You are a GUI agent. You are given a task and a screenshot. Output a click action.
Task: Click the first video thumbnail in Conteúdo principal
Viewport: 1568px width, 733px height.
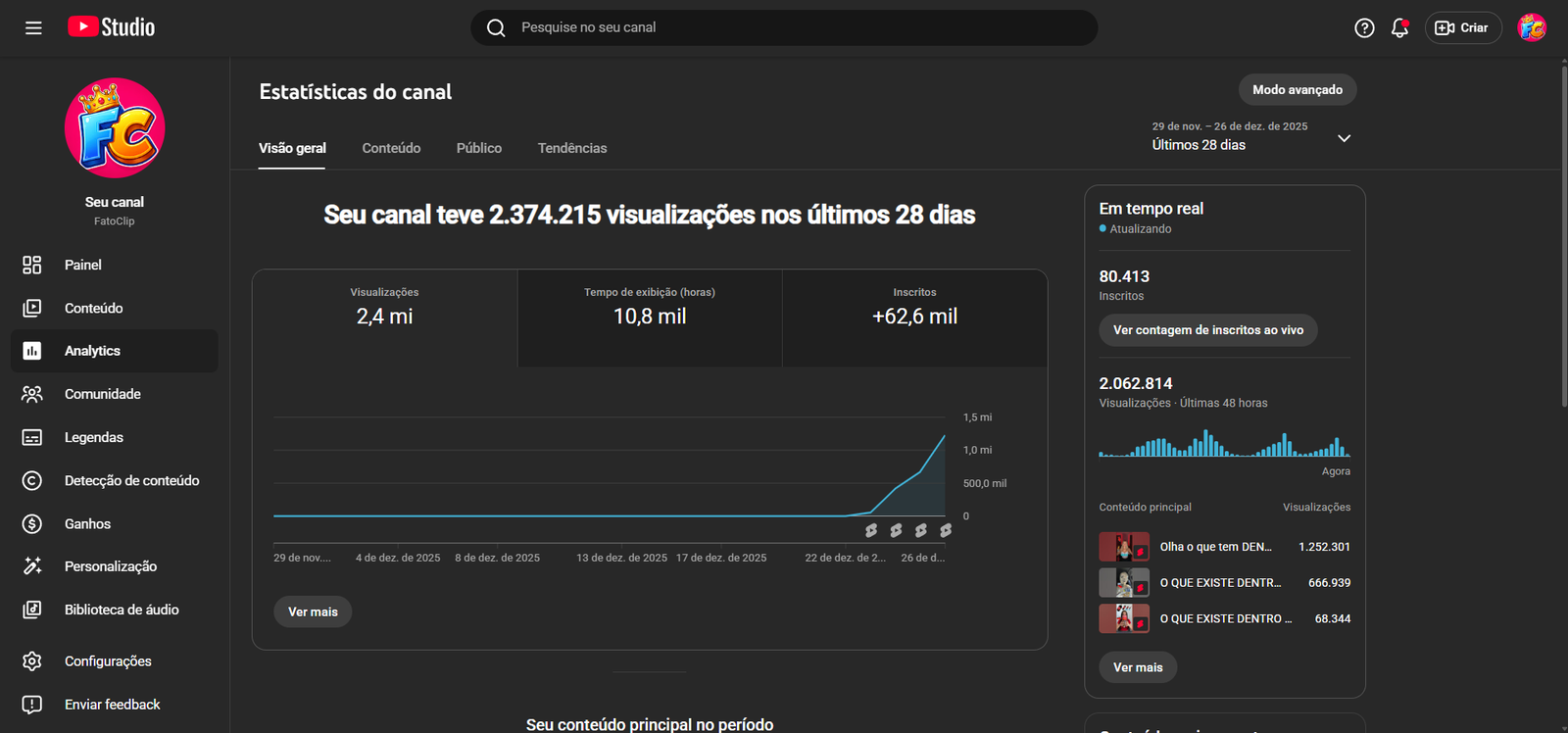pyautogui.click(x=1123, y=547)
